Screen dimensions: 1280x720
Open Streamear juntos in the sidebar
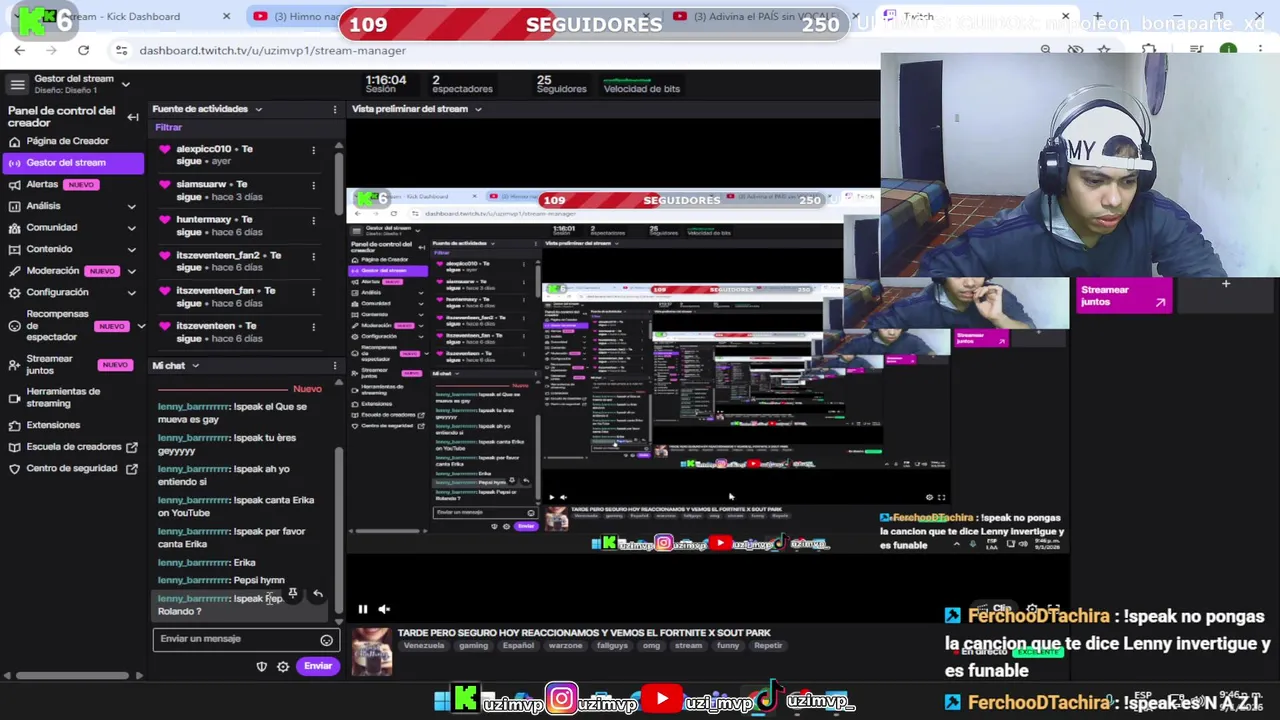coord(49,365)
